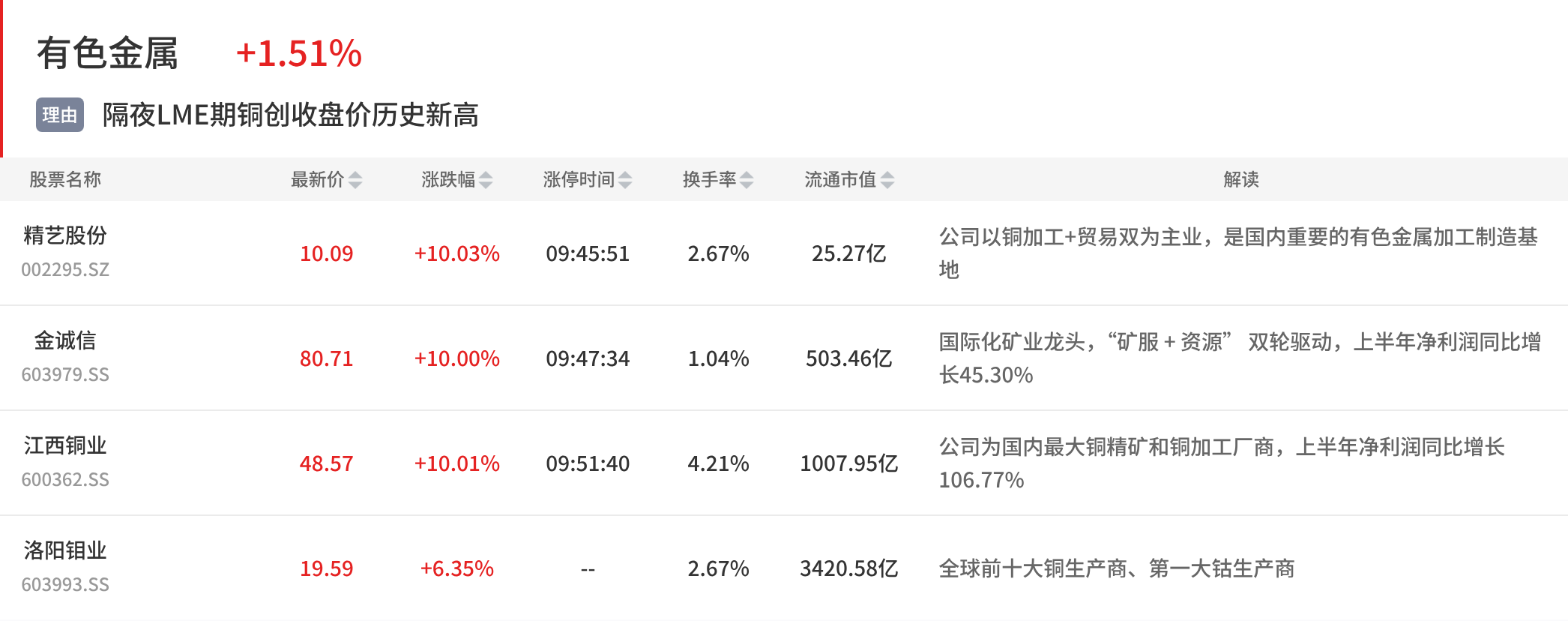The height and width of the screenshot is (621, 1568).
Task: Click the 有色金属 sector title
Action: click(107, 53)
